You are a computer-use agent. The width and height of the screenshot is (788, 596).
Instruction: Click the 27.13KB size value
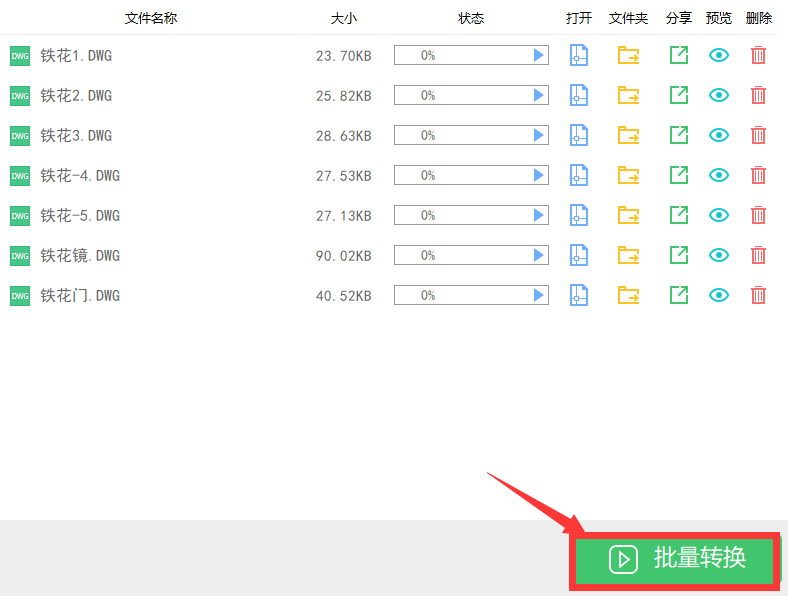coord(344,216)
